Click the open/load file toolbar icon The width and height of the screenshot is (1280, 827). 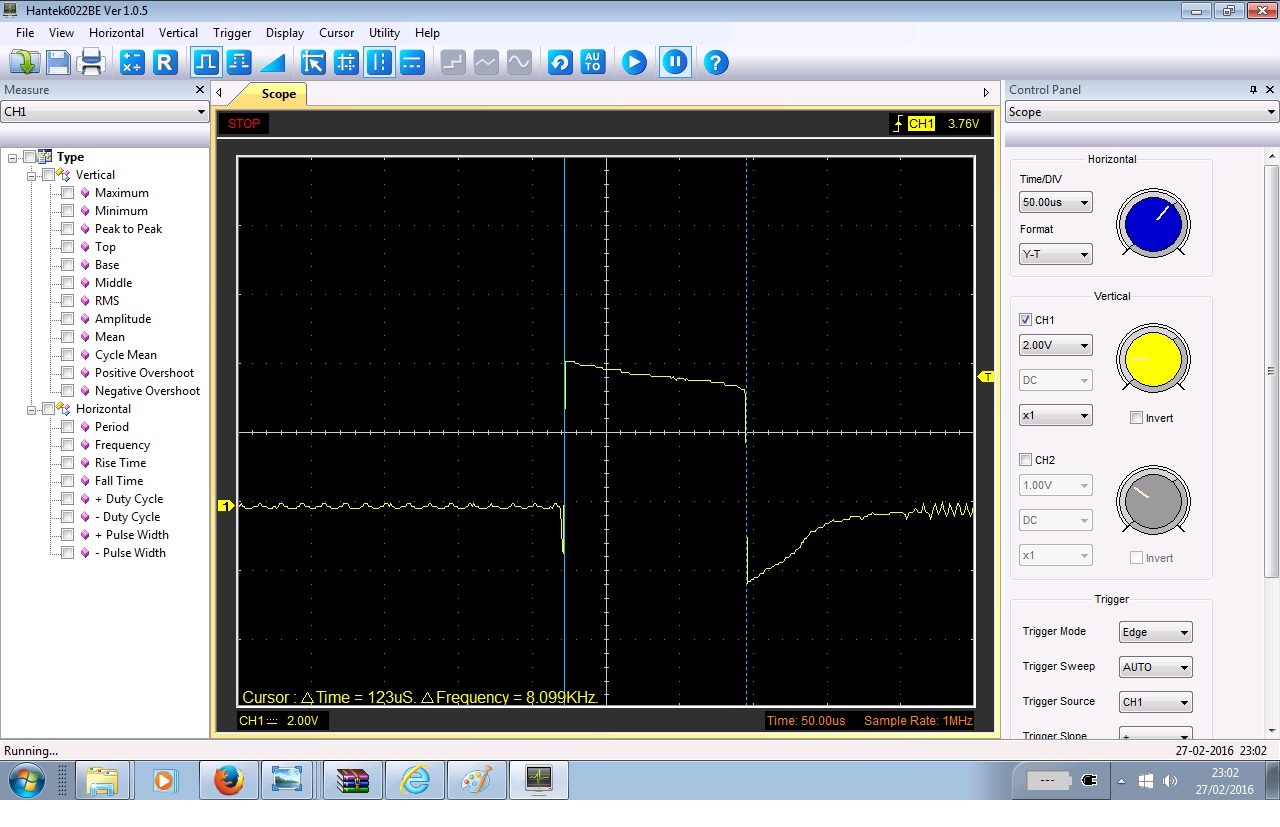tap(24, 62)
